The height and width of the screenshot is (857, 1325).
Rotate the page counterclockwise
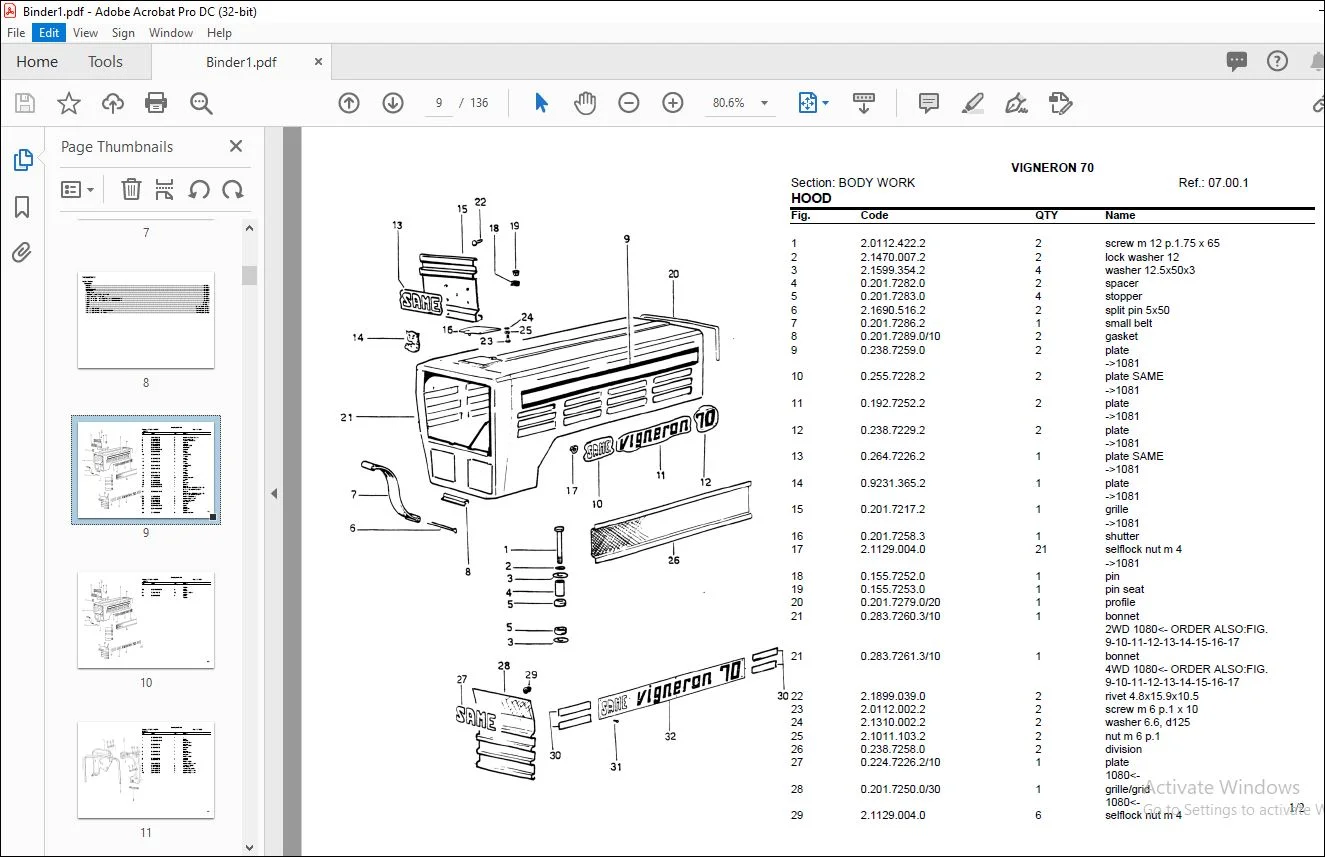(x=199, y=189)
